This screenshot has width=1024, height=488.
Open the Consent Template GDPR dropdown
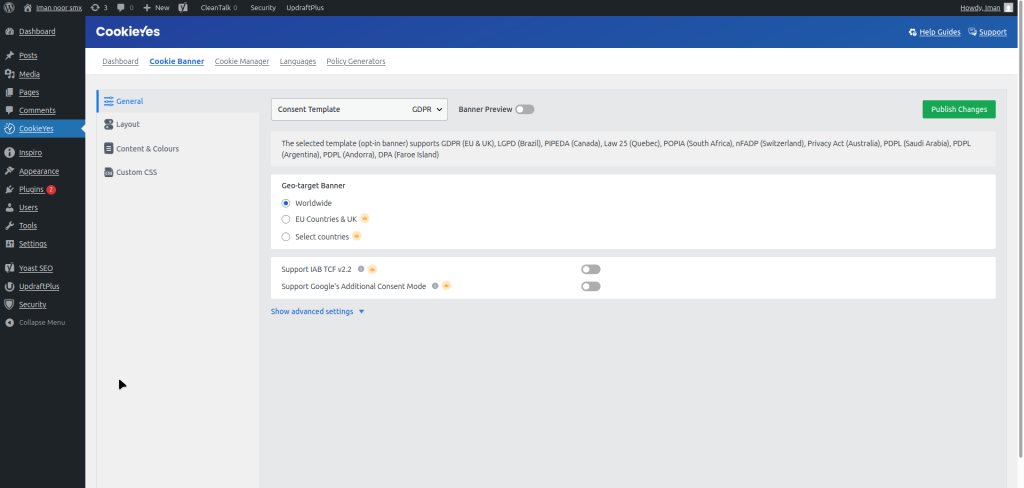coord(359,109)
